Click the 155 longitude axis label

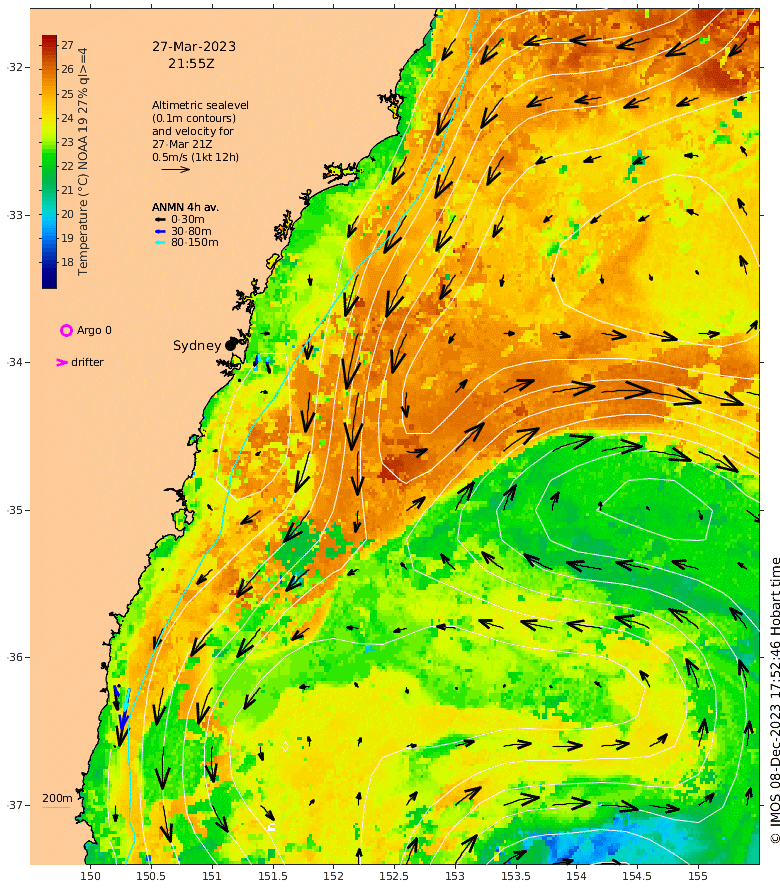[698, 876]
